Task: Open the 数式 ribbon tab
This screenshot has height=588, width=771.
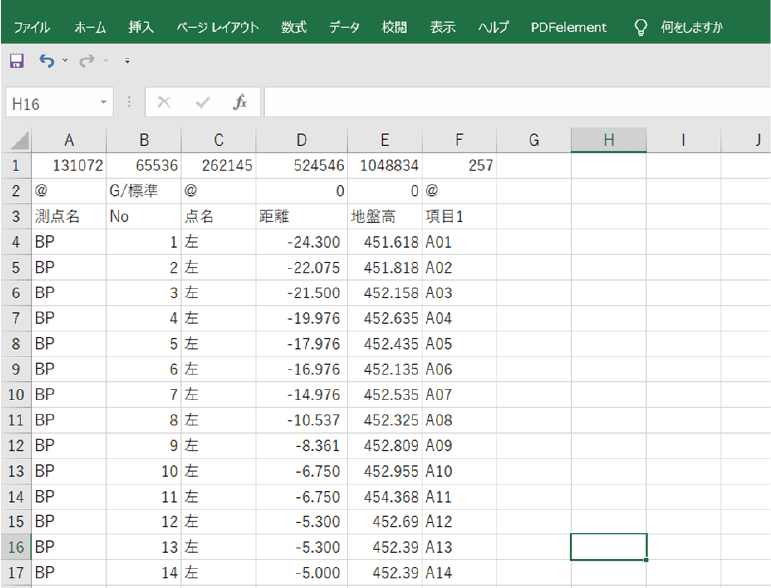Action: 294,28
